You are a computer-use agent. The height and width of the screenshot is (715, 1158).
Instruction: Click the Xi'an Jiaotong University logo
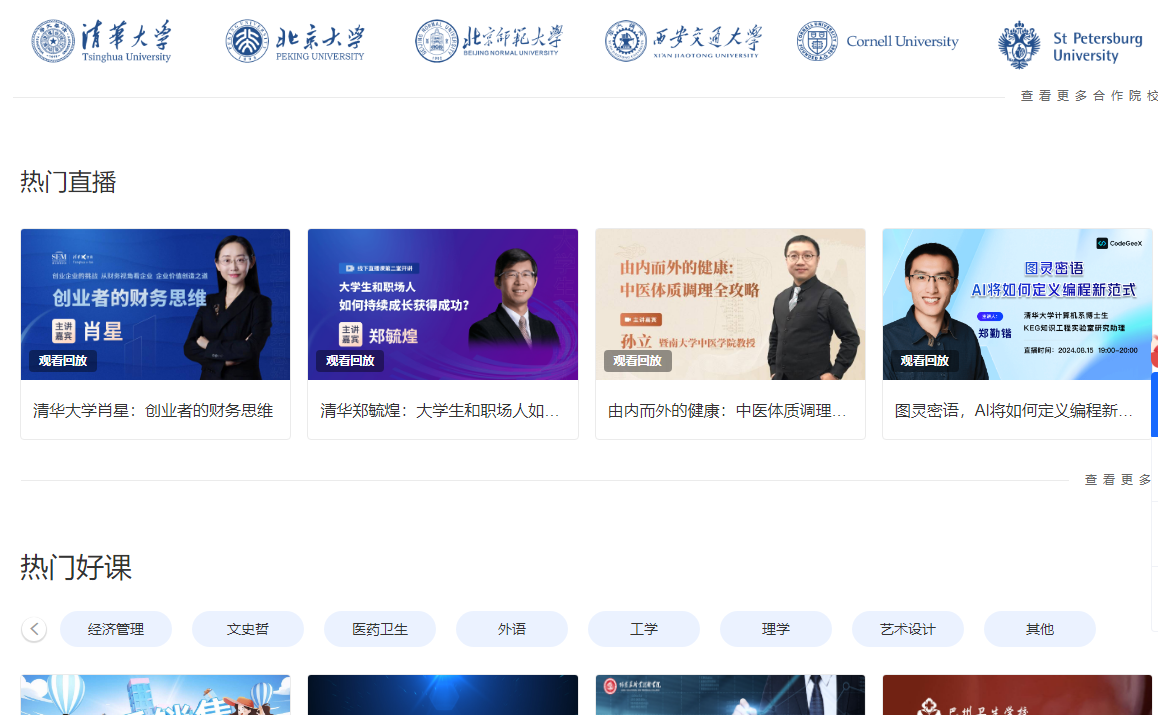coord(683,42)
